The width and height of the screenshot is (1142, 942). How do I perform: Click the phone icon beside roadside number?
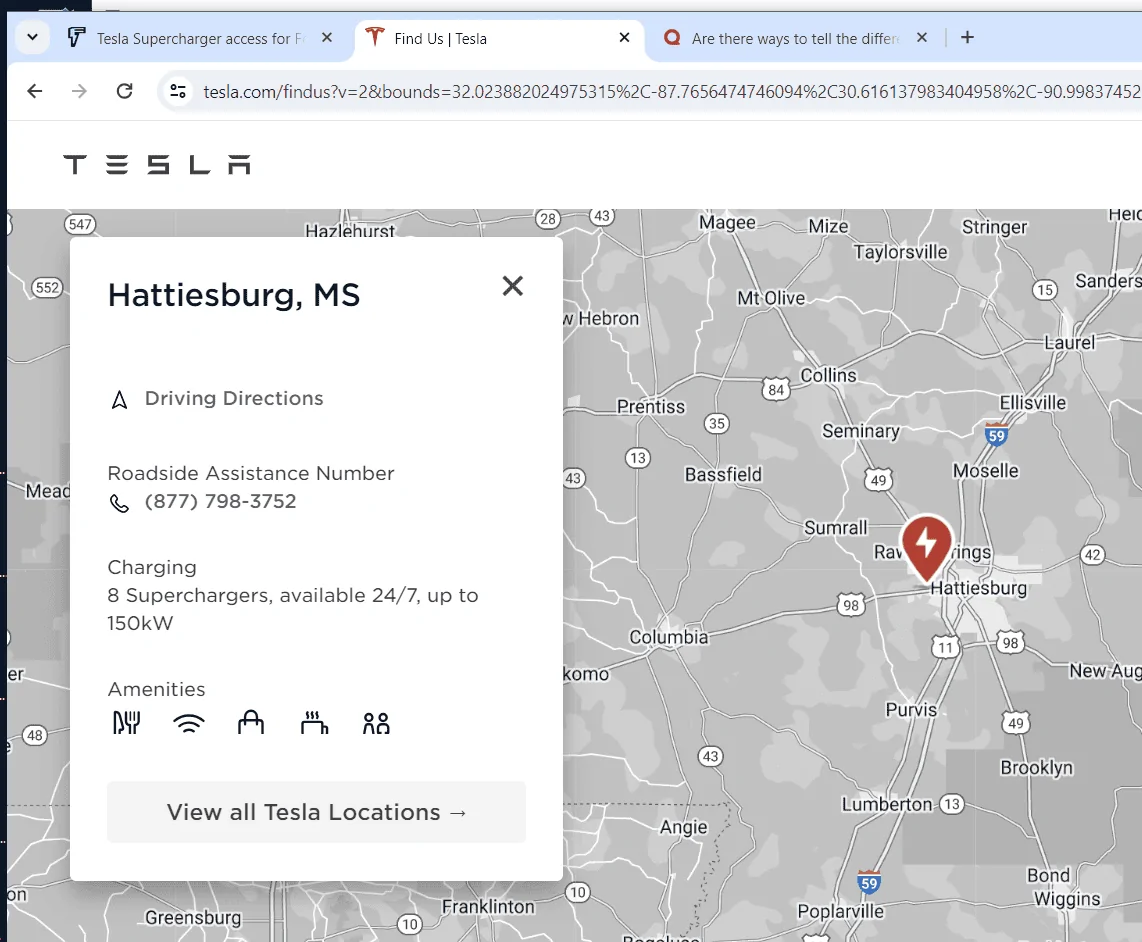tap(119, 503)
